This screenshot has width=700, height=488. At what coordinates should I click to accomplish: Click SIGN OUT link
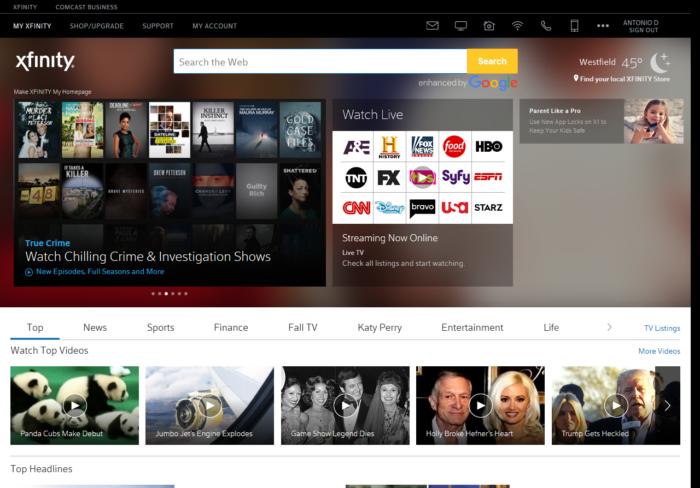point(643,30)
